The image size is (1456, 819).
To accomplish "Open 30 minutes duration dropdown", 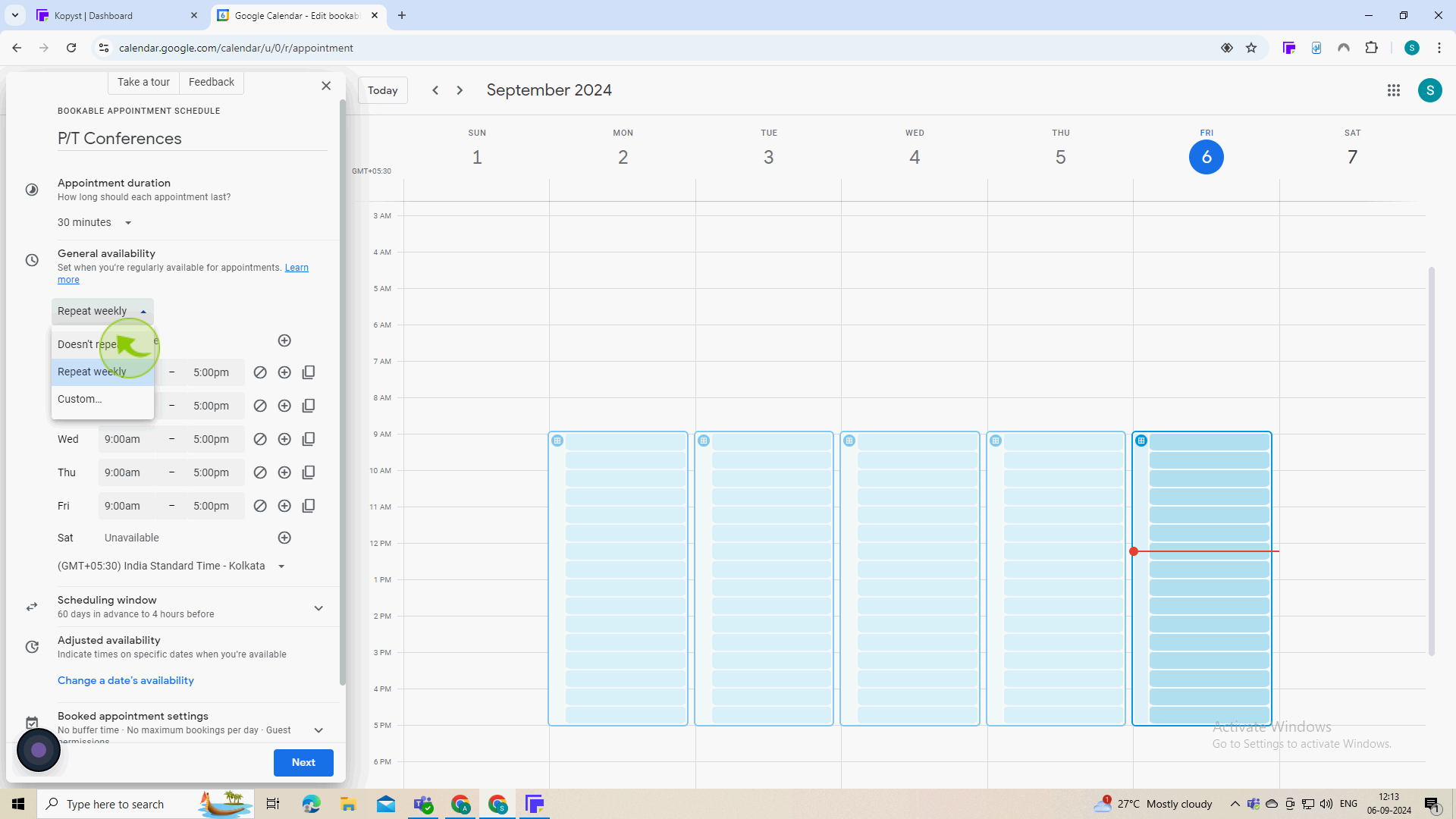I will 95,222.
